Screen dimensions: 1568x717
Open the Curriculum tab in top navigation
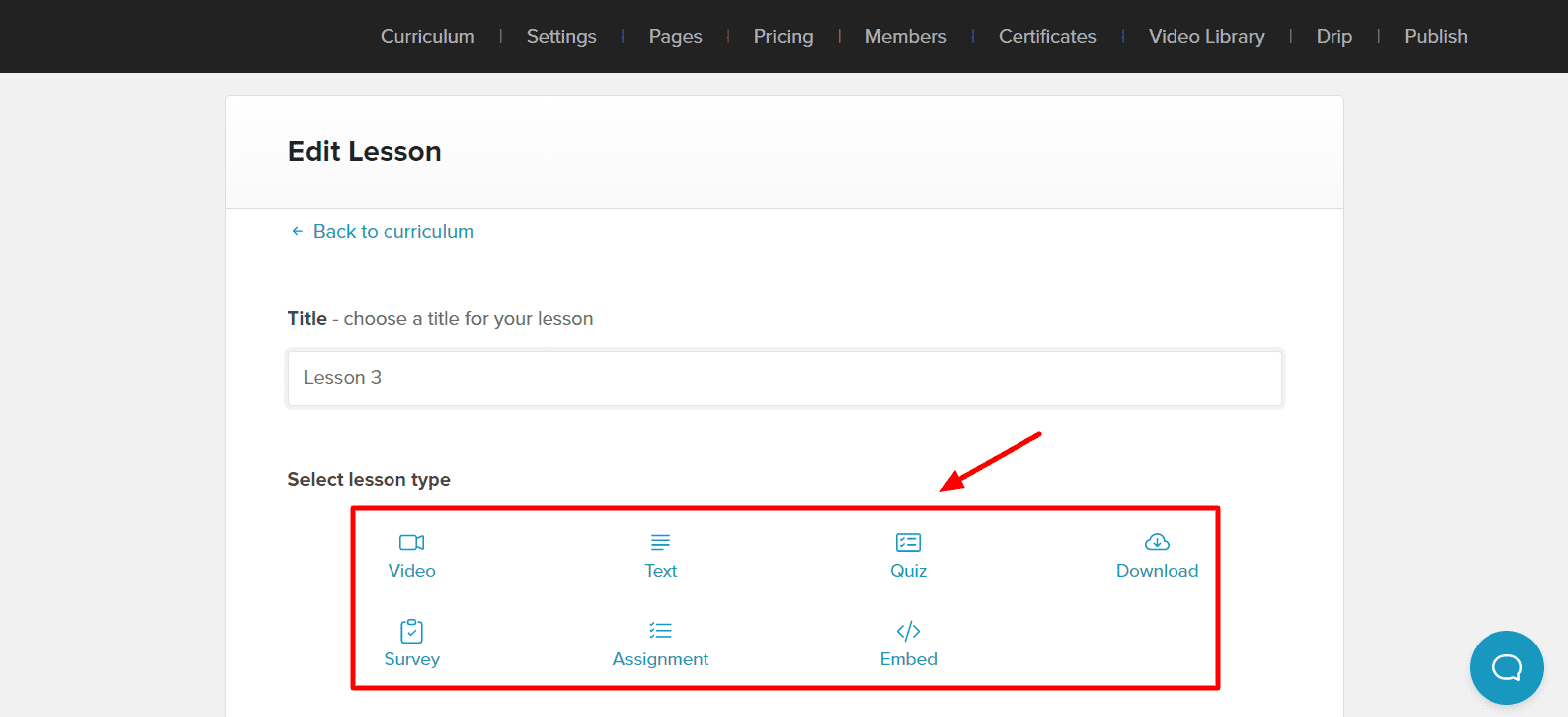click(x=427, y=37)
